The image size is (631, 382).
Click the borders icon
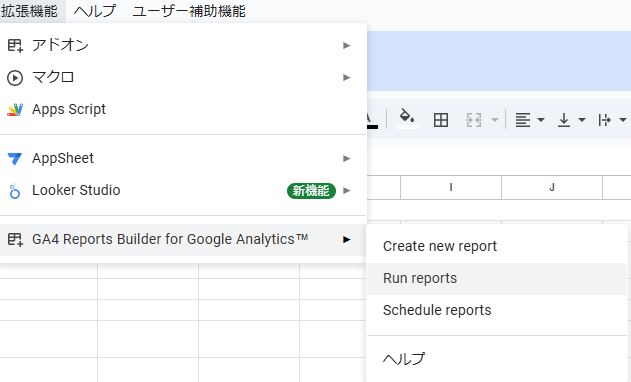coord(441,120)
